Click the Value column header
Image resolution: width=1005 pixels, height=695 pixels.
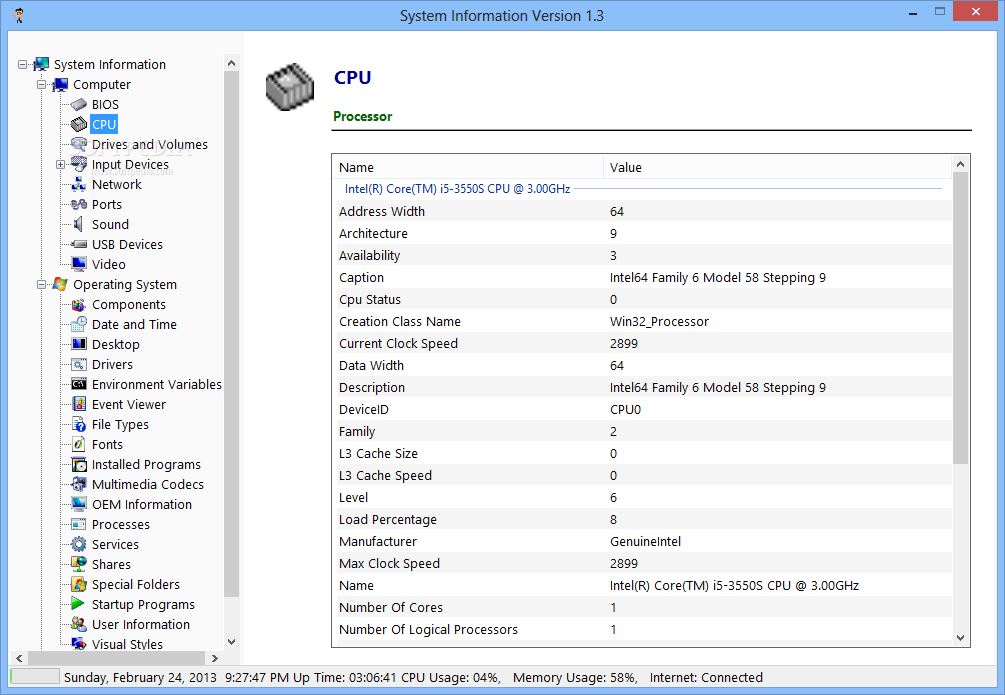tap(777, 167)
